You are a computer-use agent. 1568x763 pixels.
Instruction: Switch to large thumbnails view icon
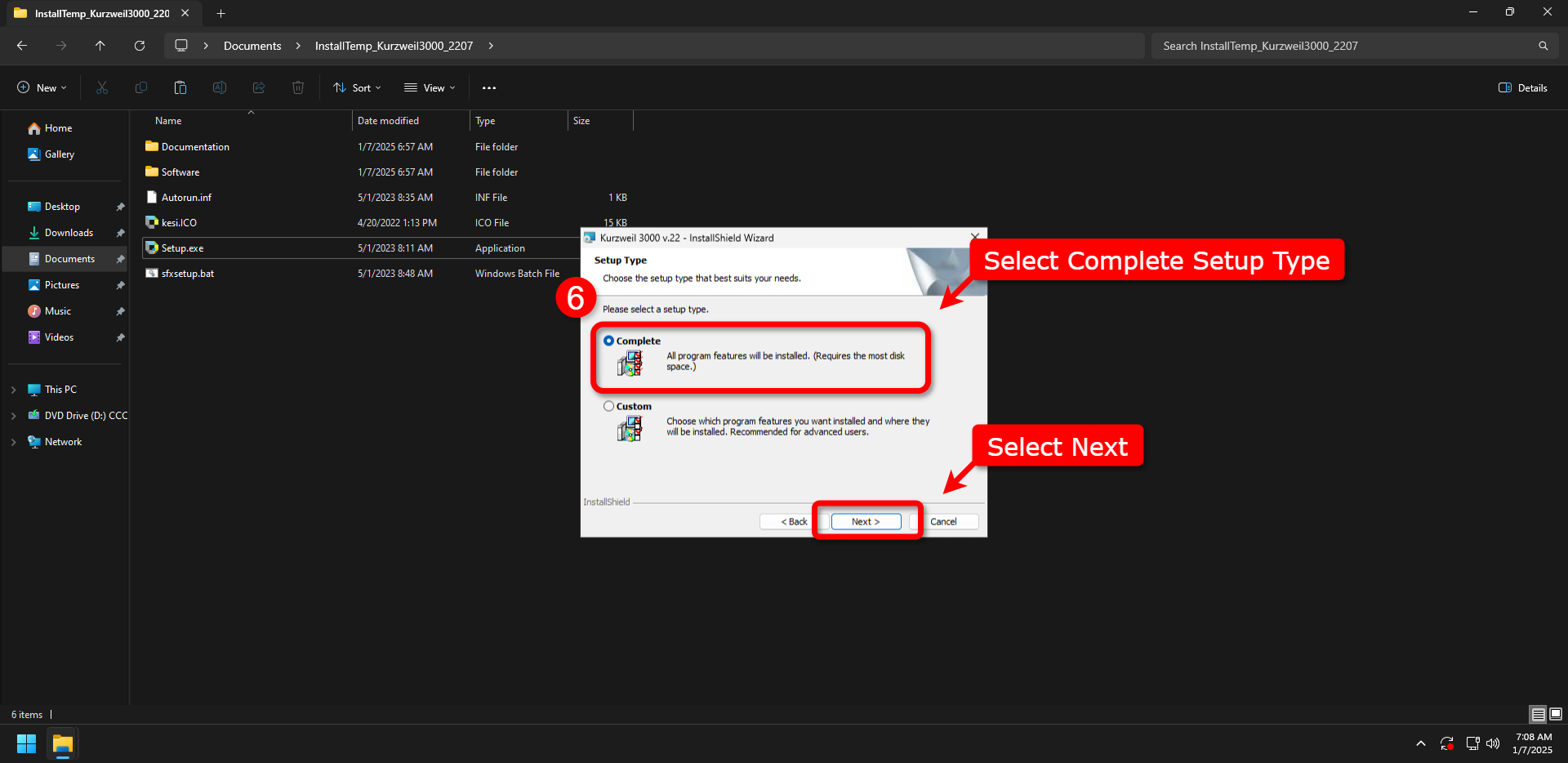point(1556,715)
